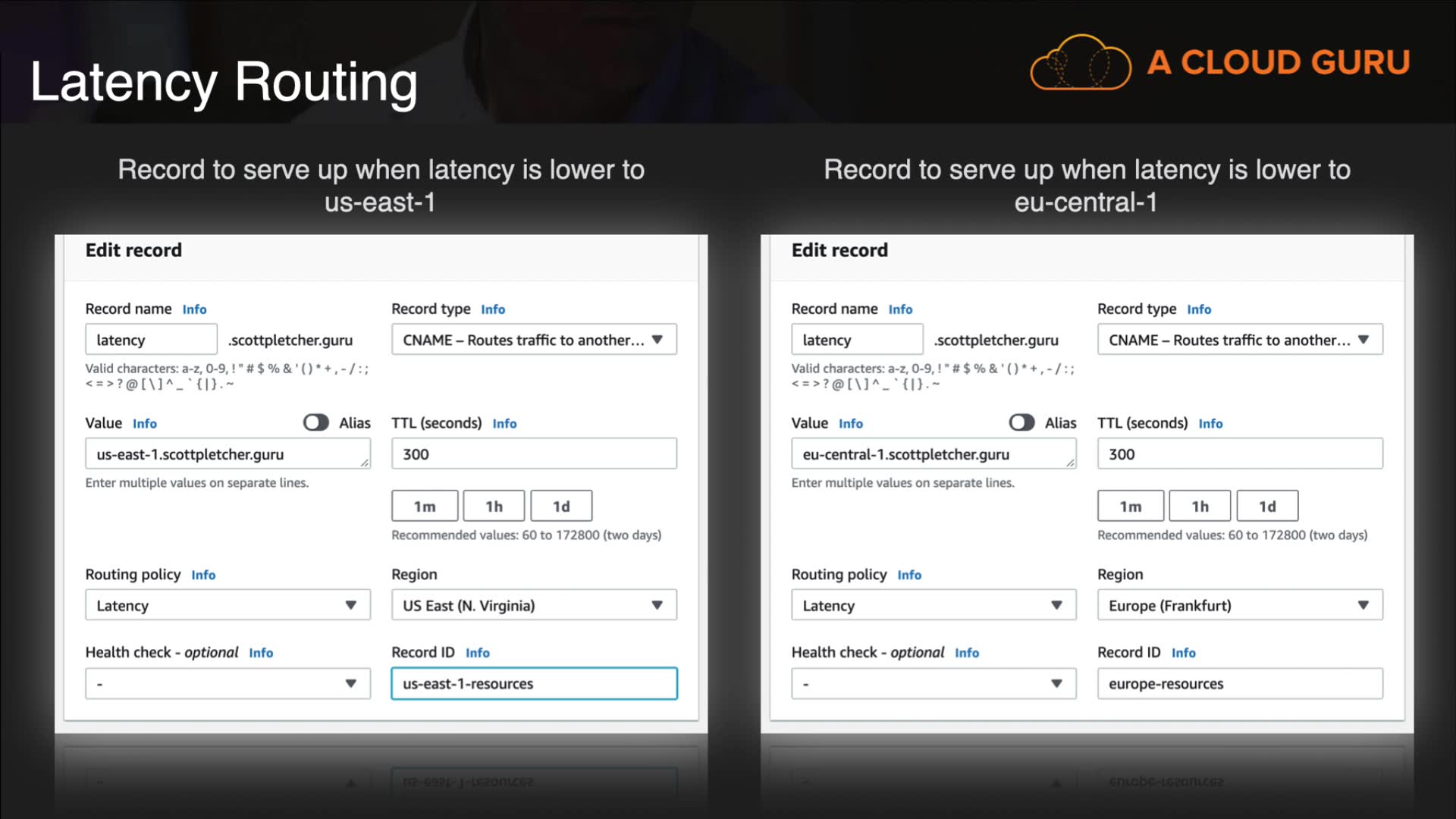Screen dimensions: 1456x819
Task: Click us-east-1-resources Record ID field
Action: click(x=534, y=683)
